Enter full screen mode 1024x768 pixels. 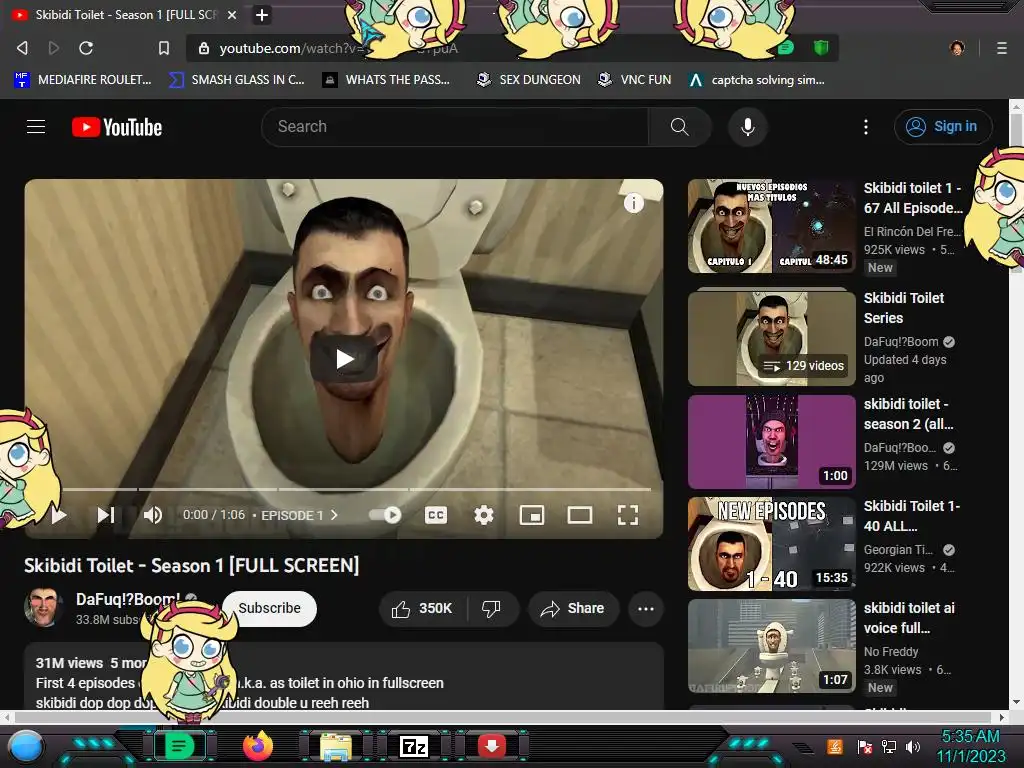(x=628, y=515)
